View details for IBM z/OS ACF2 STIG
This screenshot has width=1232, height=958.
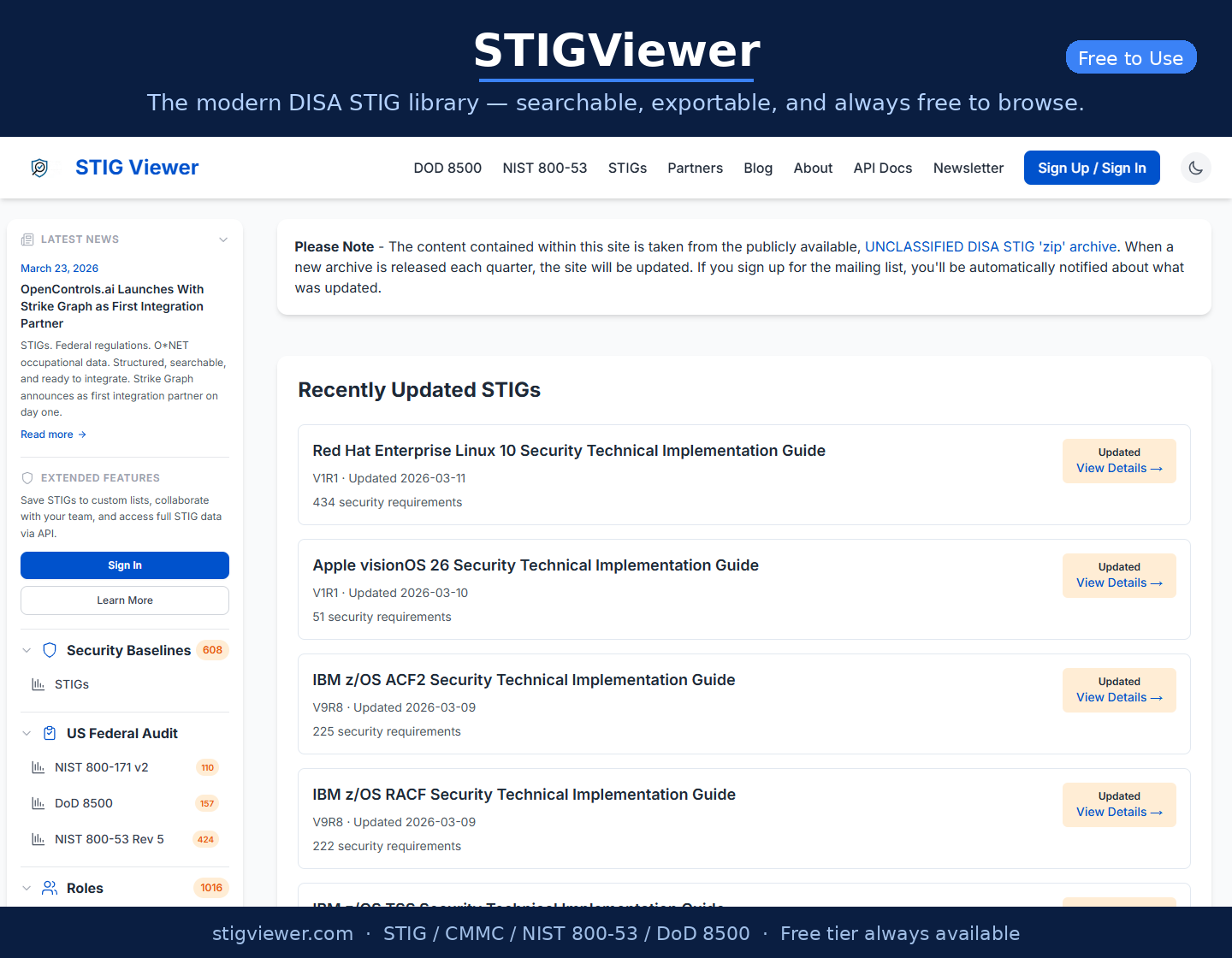click(x=1119, y=697)
